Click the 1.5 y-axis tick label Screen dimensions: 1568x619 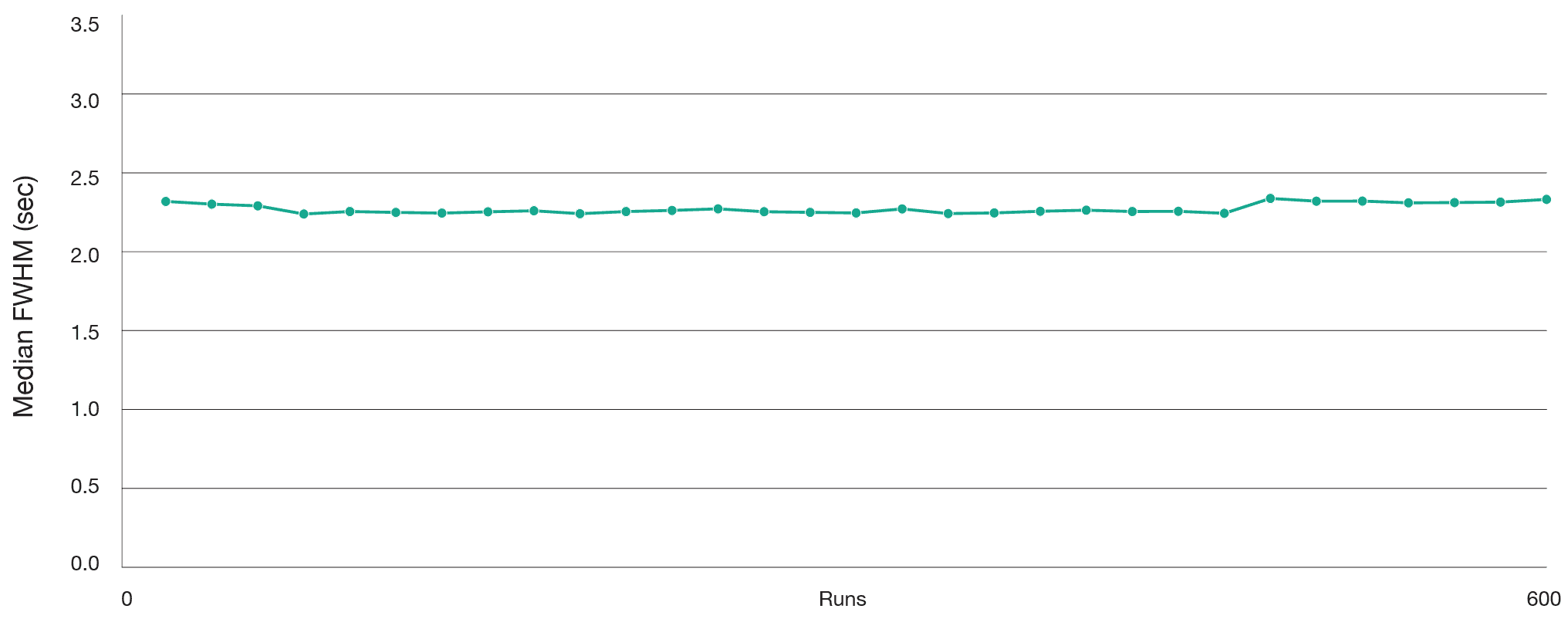[85, 333]
